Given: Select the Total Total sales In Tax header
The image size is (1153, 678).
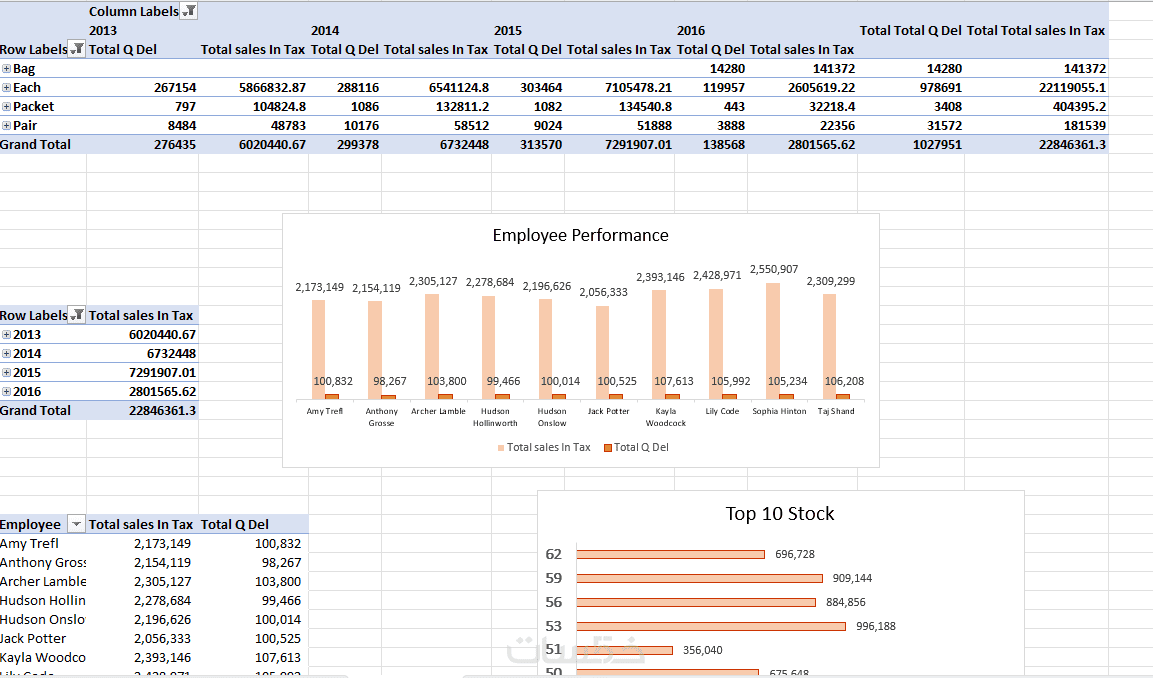Looking at the screenshot, I should (x=1036, y=30).
